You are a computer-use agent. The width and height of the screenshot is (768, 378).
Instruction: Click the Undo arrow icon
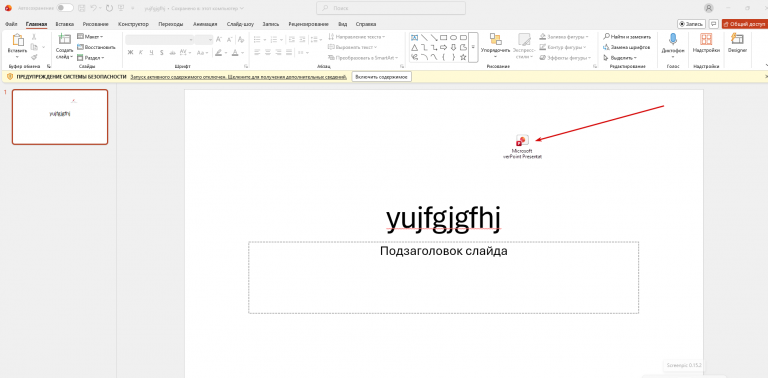(x=94, y=8)
